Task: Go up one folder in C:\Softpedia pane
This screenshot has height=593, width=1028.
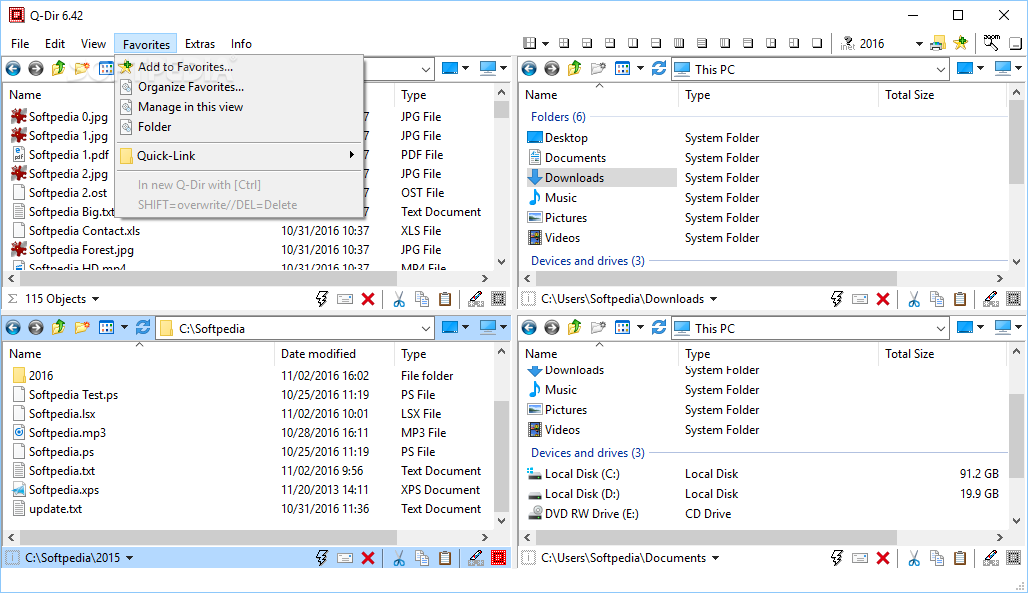Action: click(58, 327)
